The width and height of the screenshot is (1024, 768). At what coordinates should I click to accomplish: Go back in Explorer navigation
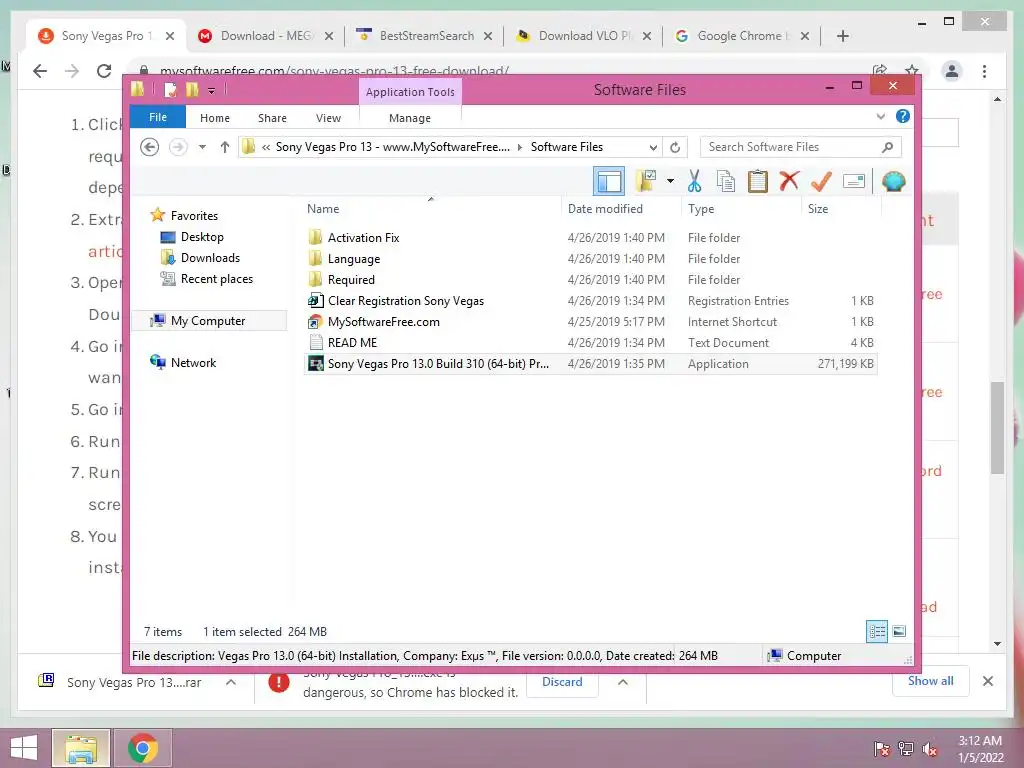tap(150, 147)
